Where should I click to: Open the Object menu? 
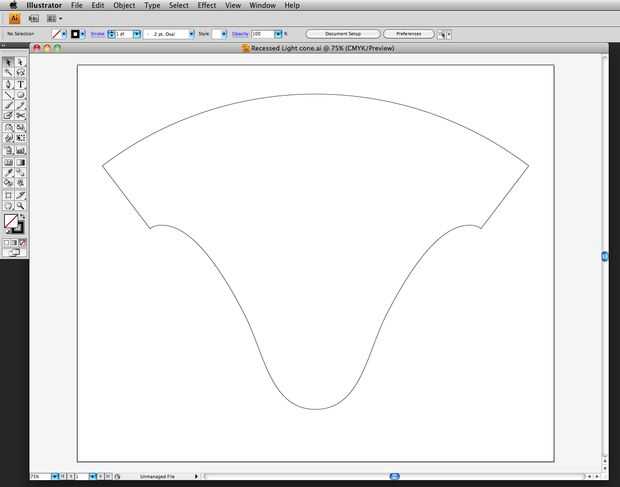[124, 5]
